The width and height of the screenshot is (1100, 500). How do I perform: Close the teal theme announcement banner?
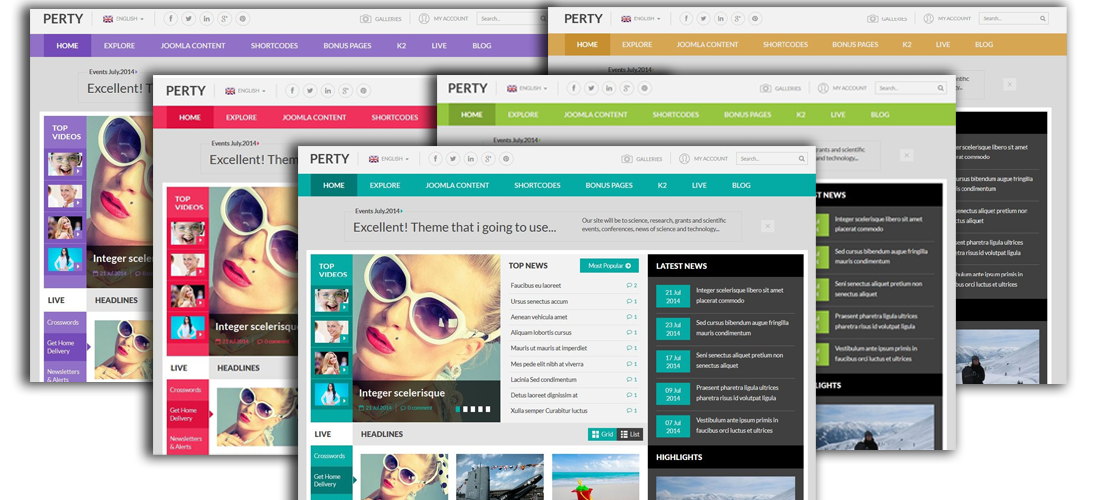click(767, 227)
